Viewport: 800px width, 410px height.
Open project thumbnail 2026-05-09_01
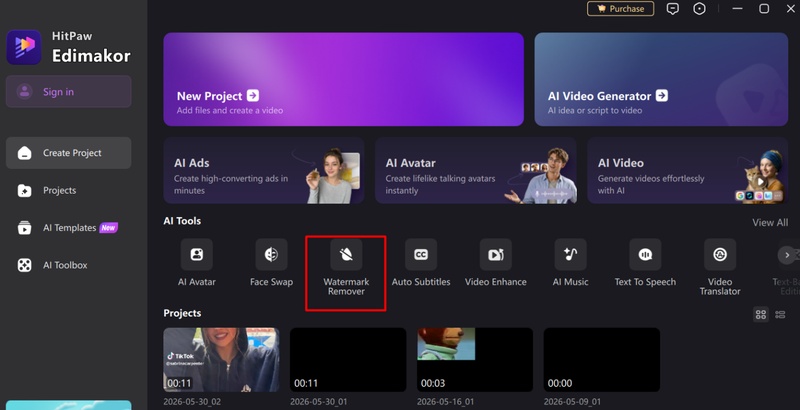pos(602,360)
